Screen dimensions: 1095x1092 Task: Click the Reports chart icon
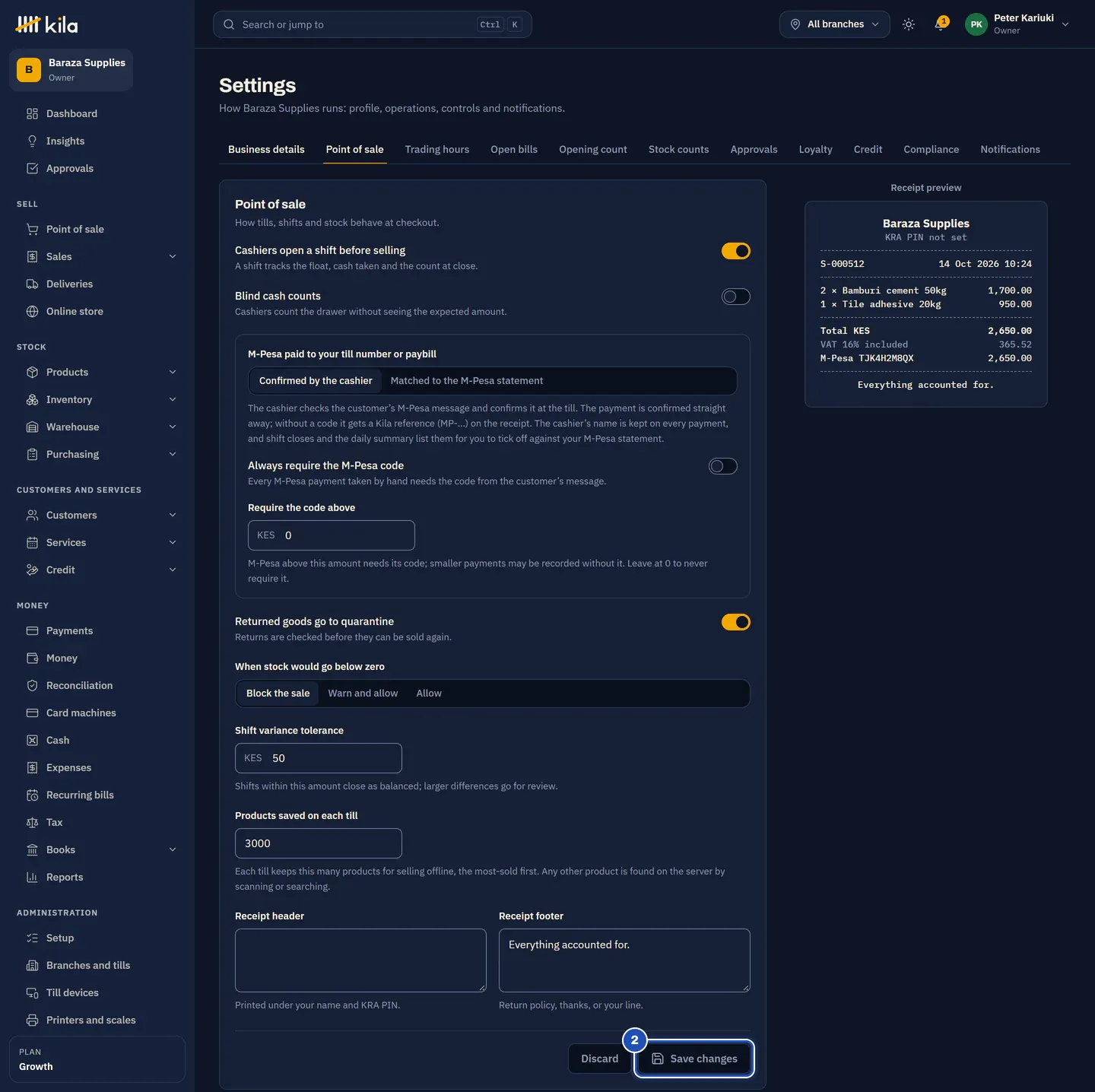click(32, 877)
